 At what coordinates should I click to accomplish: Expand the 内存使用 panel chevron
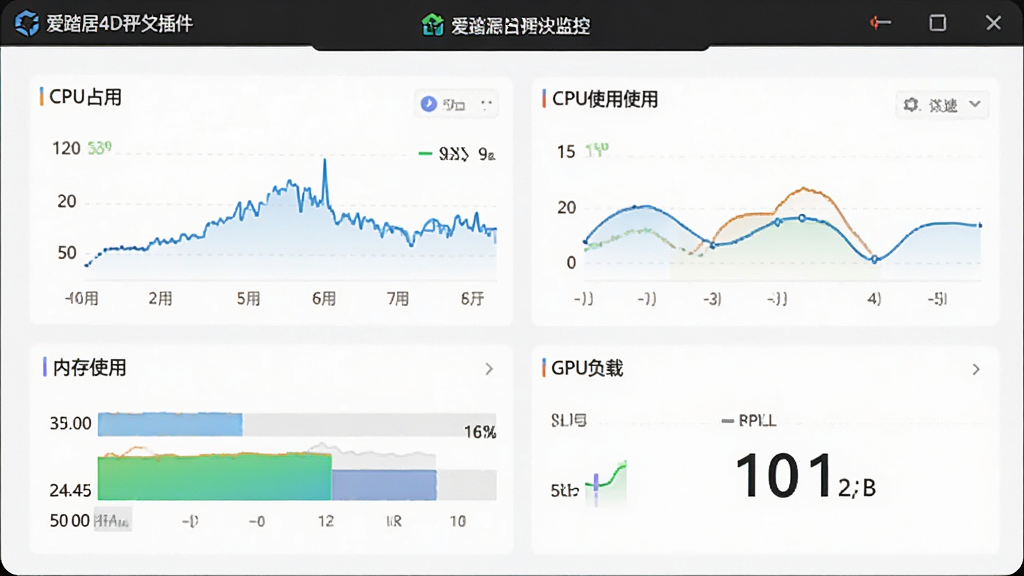tap(489, 369)
